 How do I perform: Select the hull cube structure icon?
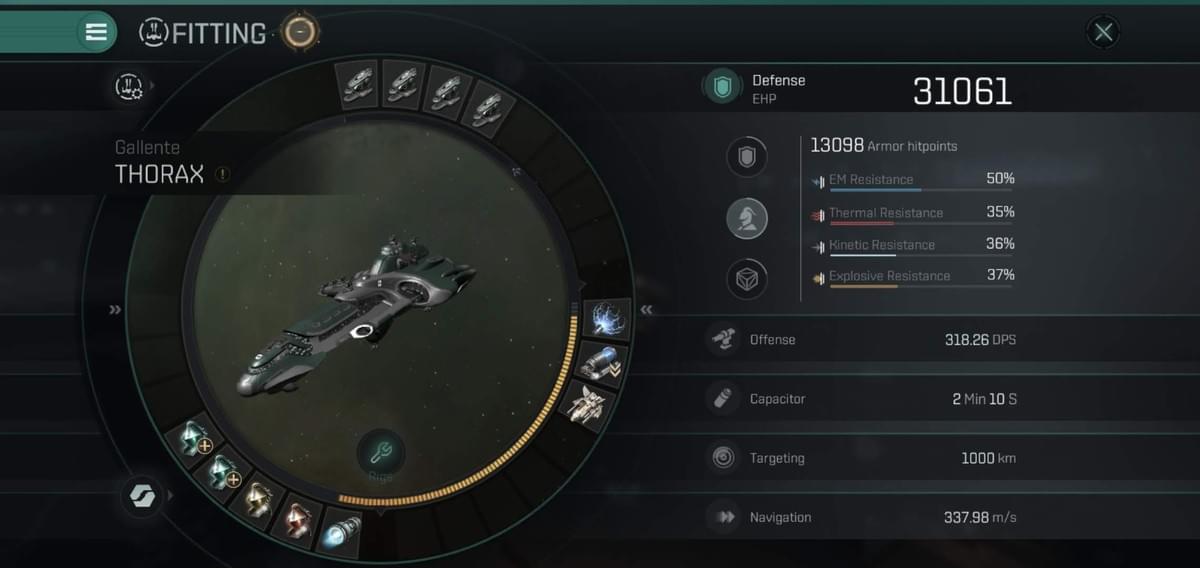(746, 279)
